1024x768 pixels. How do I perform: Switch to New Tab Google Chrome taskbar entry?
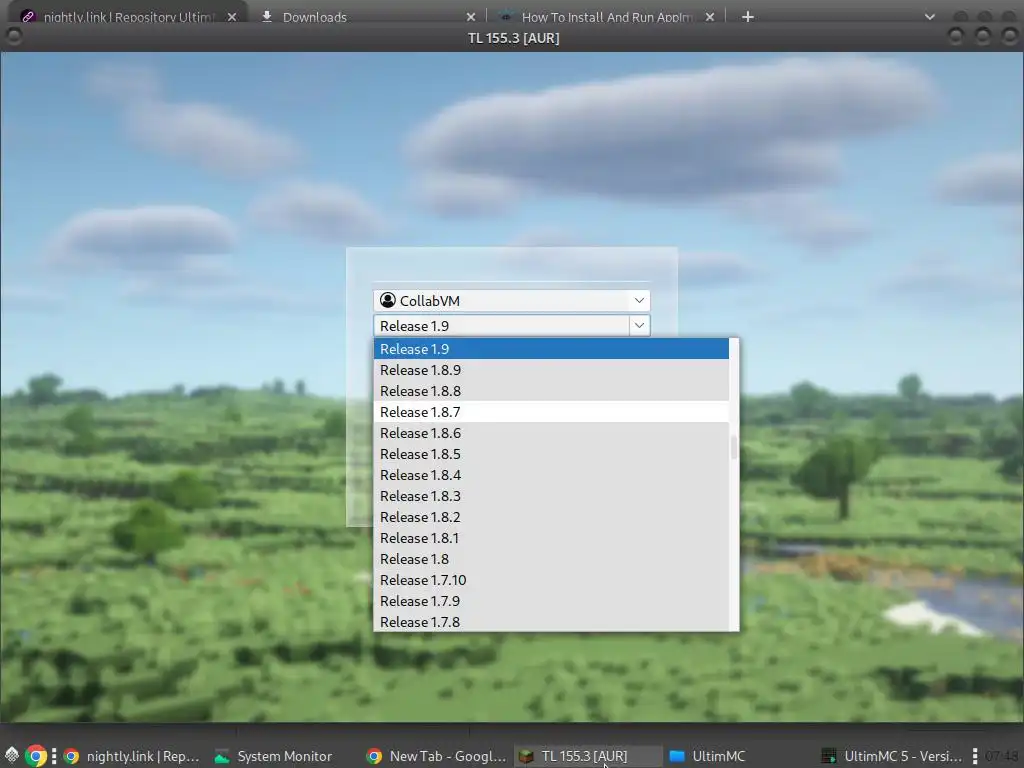(436, 756)
